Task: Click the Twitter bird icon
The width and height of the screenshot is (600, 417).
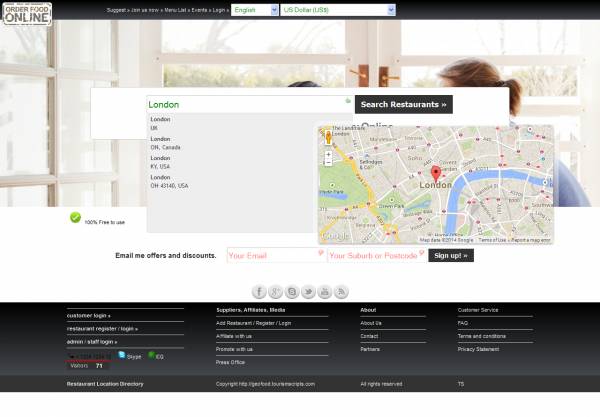Action: click(308, 291)
